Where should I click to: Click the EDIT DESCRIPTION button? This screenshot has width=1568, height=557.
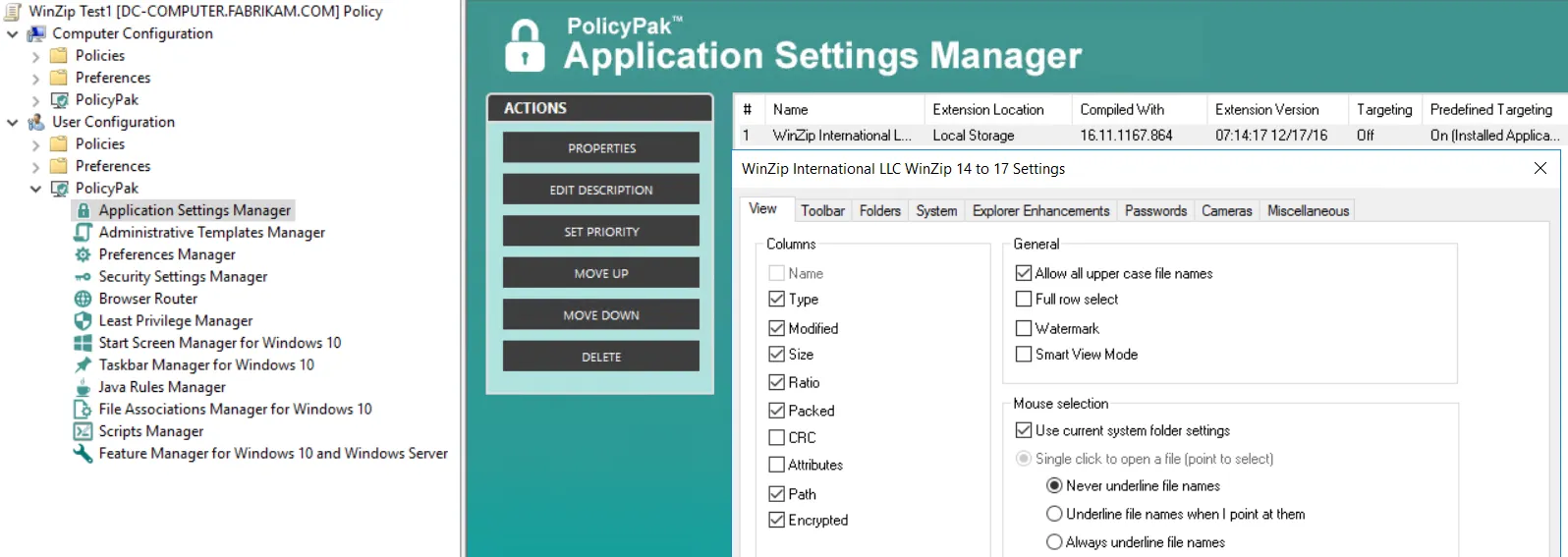click(x=601, y=190)
